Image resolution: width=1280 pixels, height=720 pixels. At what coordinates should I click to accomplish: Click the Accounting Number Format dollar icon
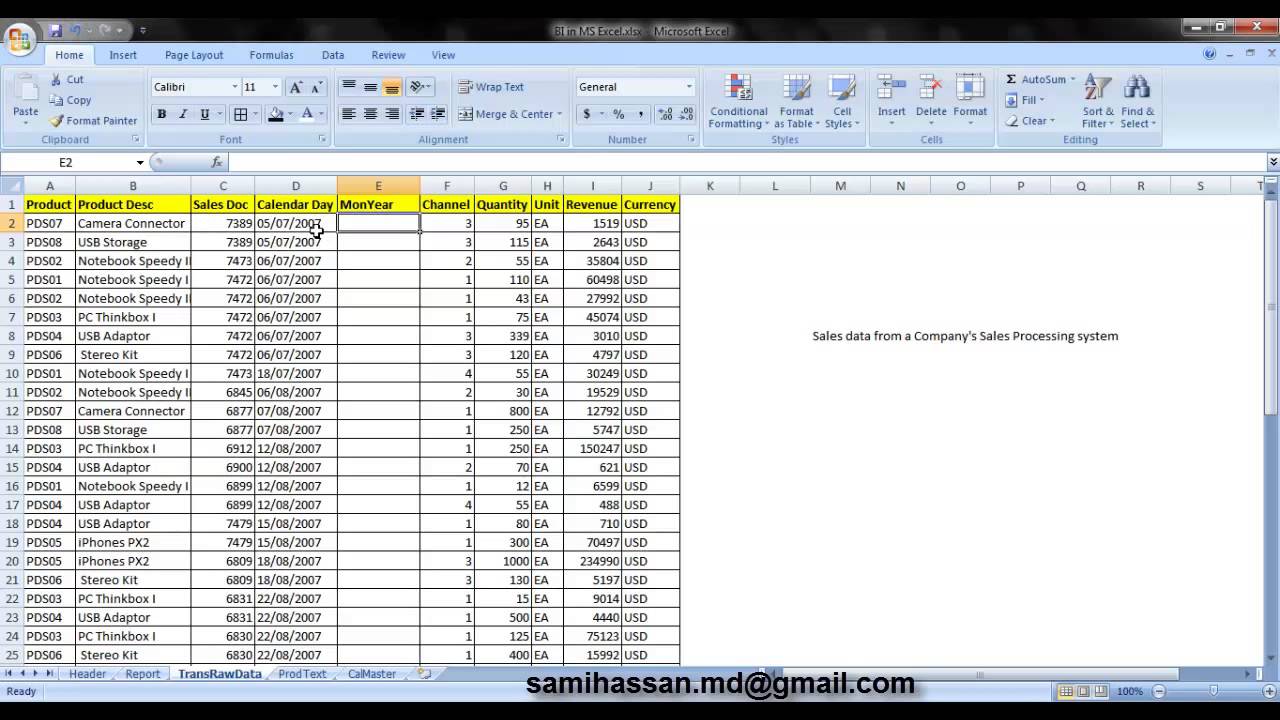coord(587,114)
